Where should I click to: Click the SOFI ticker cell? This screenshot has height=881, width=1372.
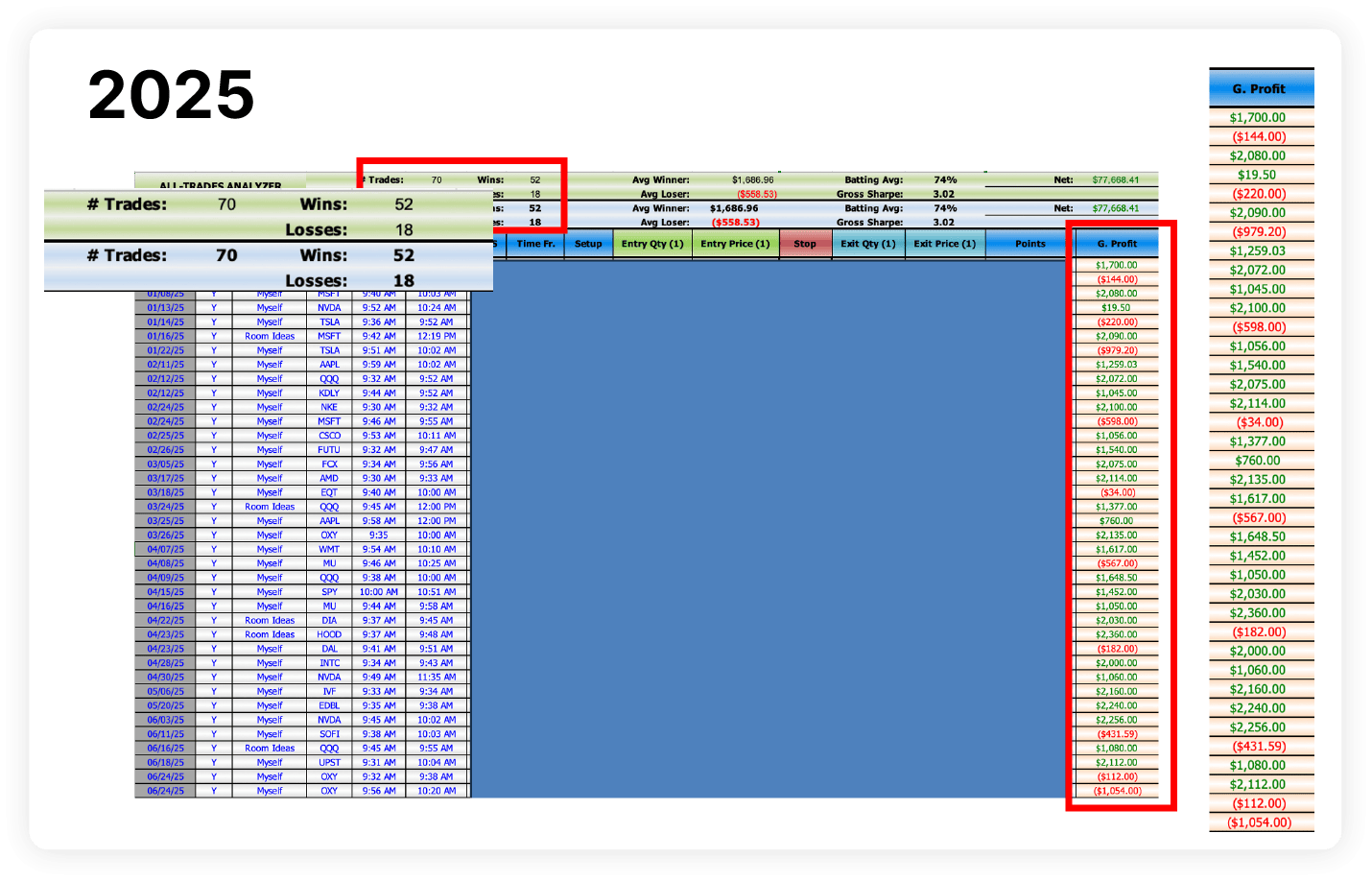(329, 734)
